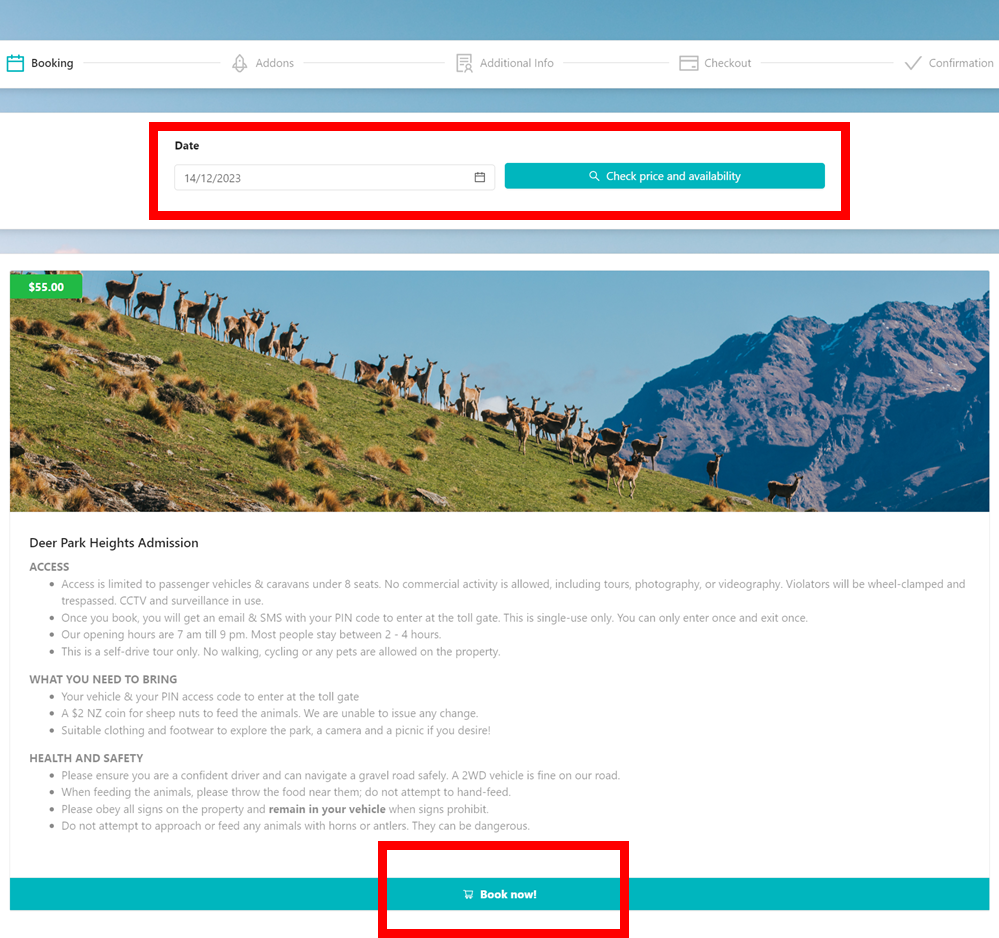Open the calendar picker icon in Date field
The height and width of the screenshot is (938, 999).
click(480, 178)
